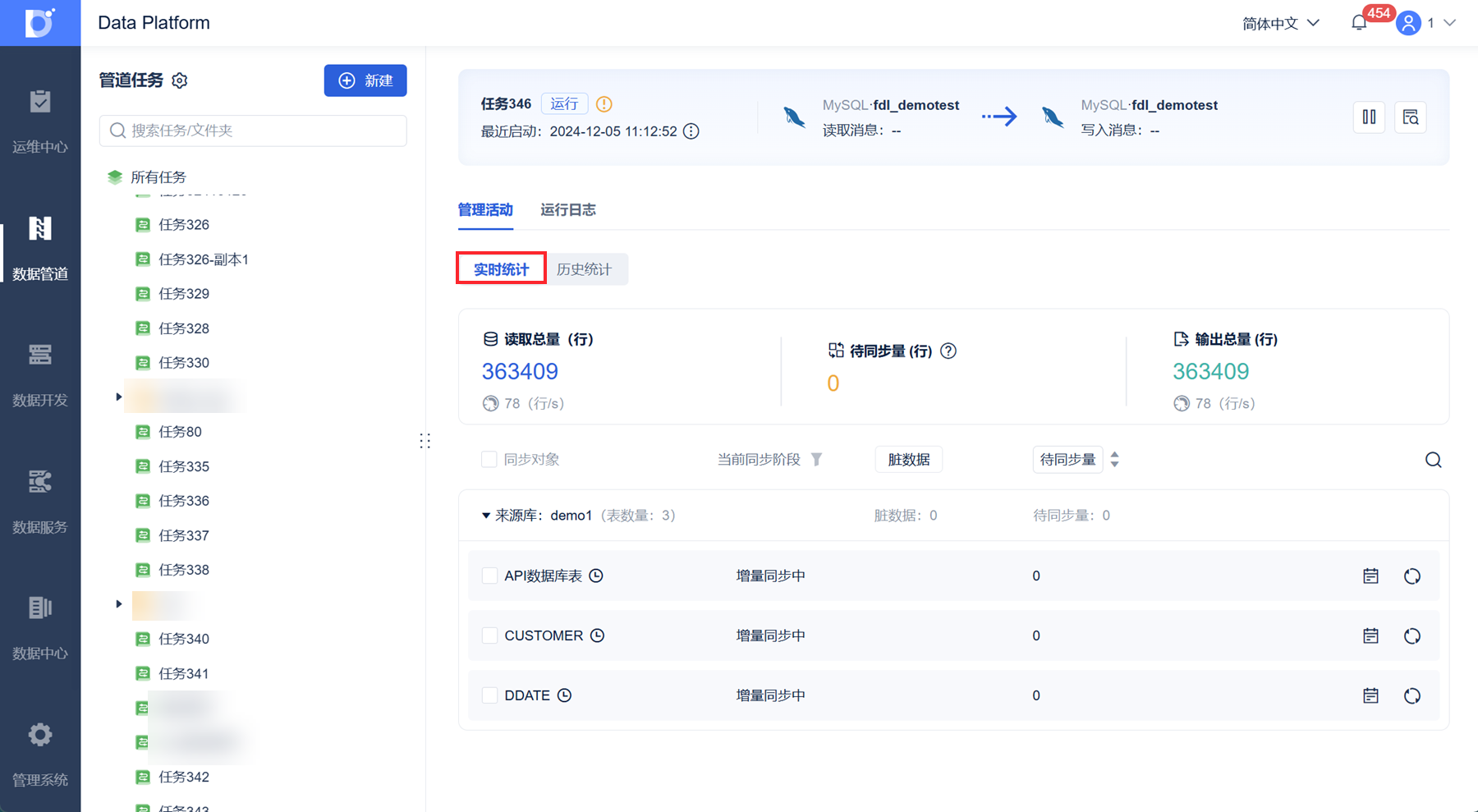The height and width of the screenshot is (812, 1478).
Task: Open the user account dropdown arrow
Action: click(1449, 23)
